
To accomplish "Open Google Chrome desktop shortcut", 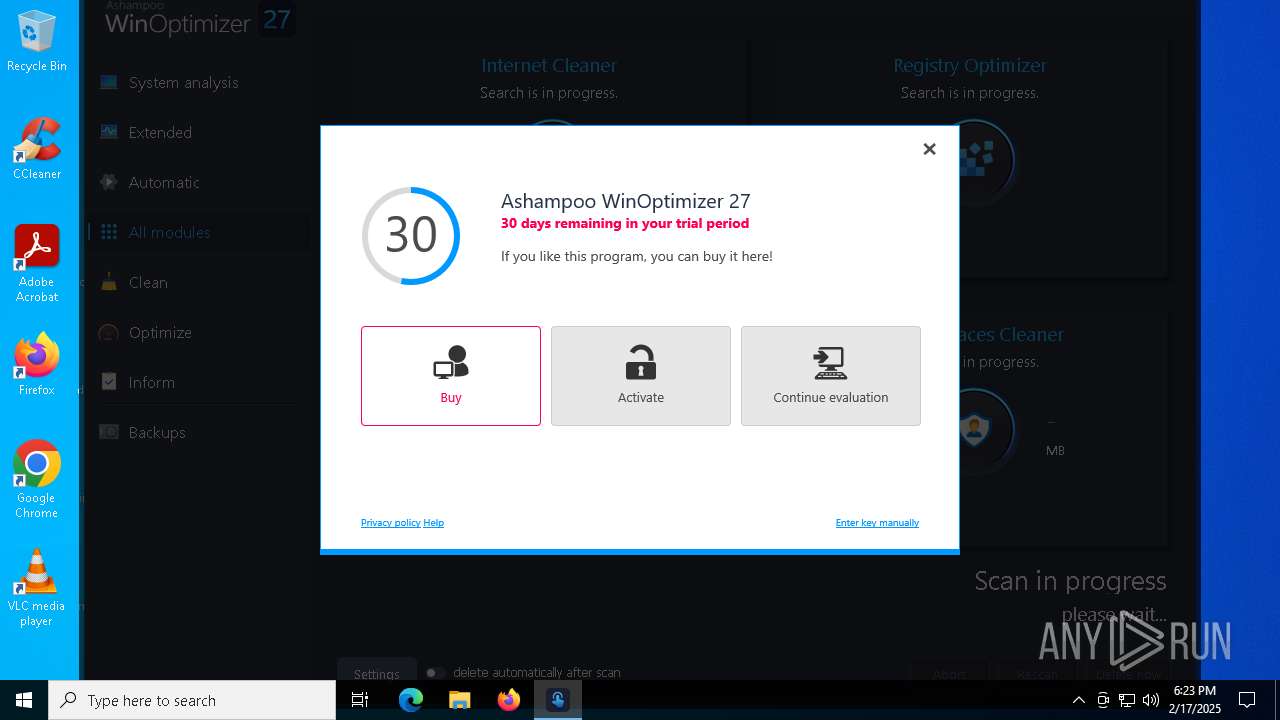I will pyautogui.click(x=37, y=480).
